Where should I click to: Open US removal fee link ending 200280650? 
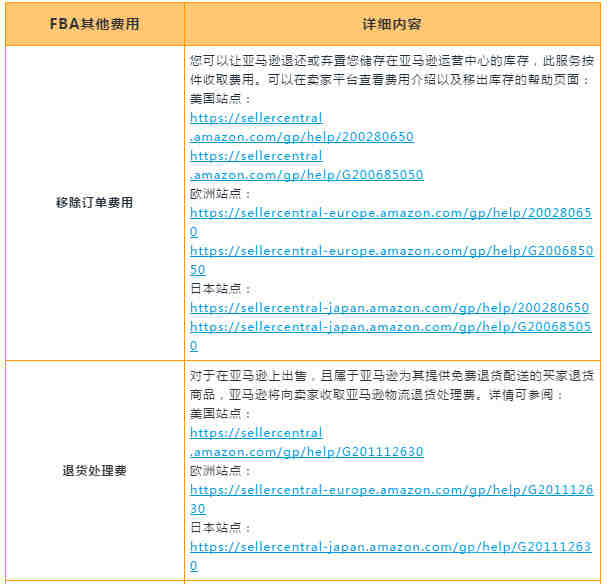(x=302, y=127)
